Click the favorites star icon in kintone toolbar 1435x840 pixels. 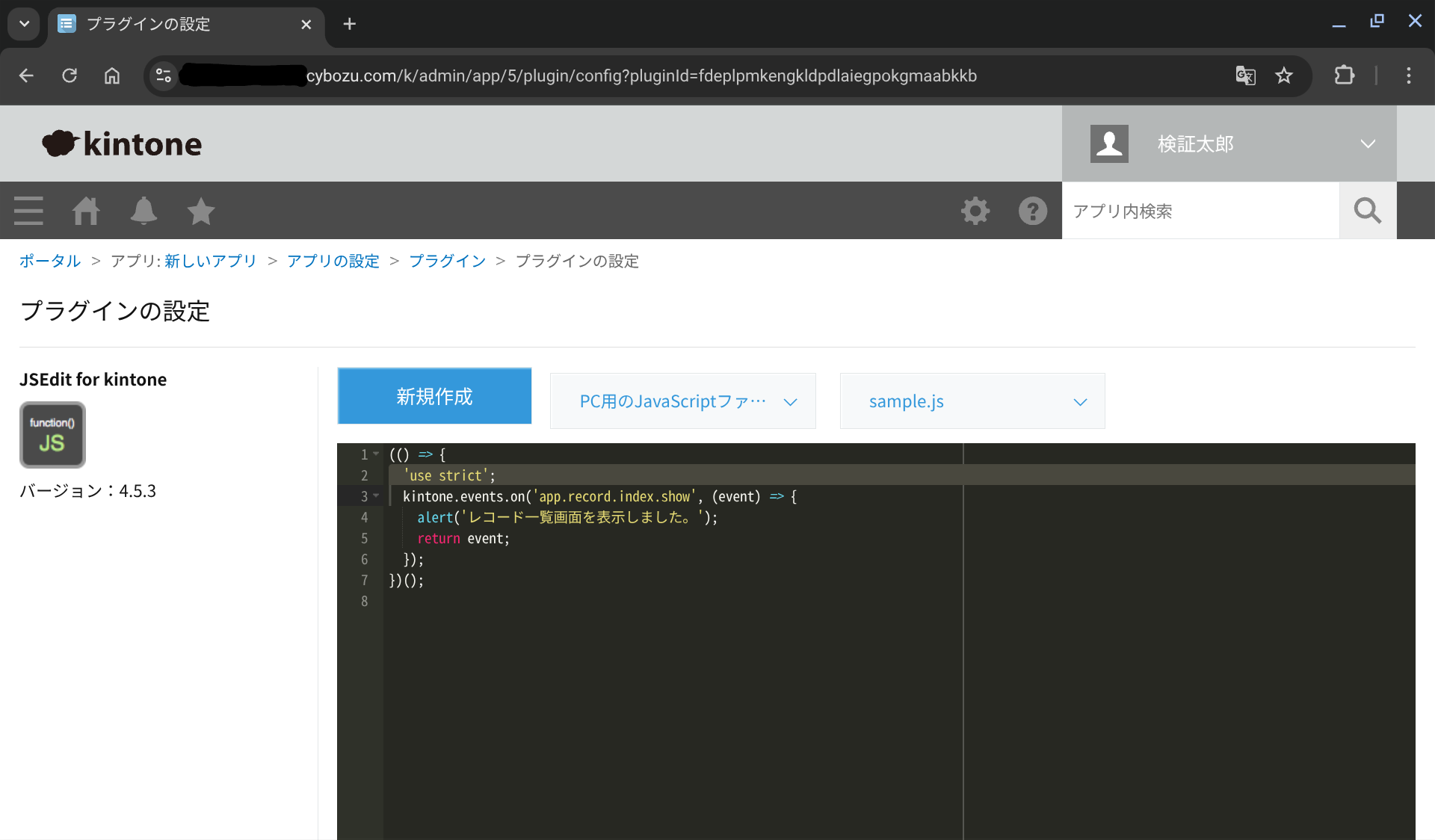[x=200, y=211]
